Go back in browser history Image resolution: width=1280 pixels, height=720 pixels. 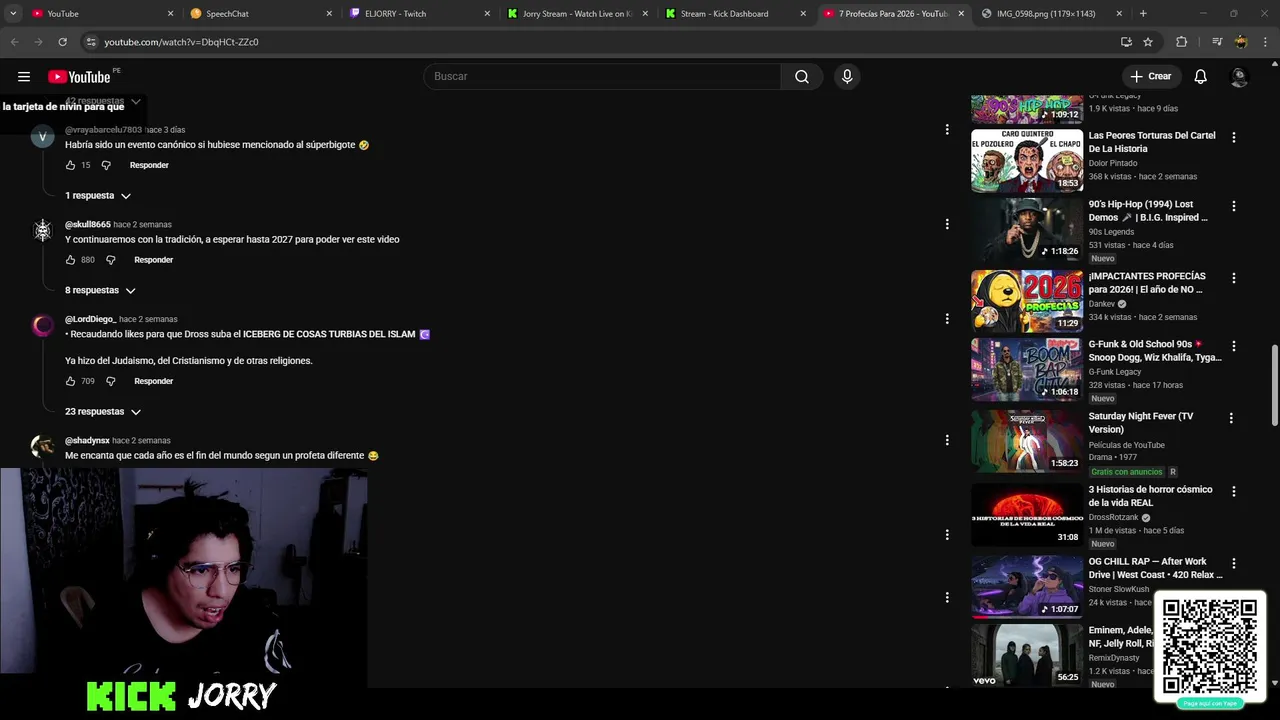(14, 42)
